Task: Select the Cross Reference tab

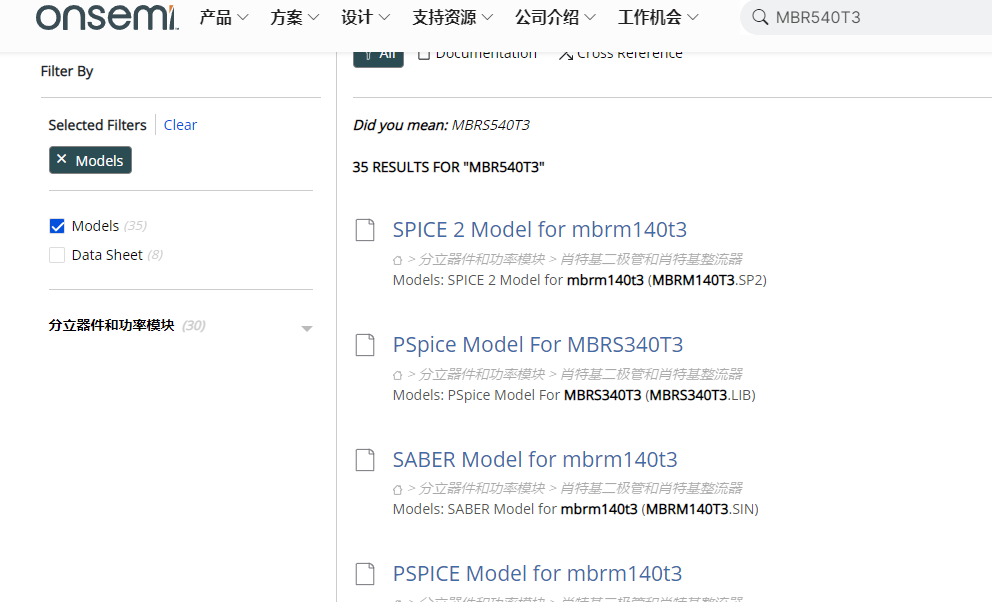Action: pyautogui.click(x=621, y=56)
